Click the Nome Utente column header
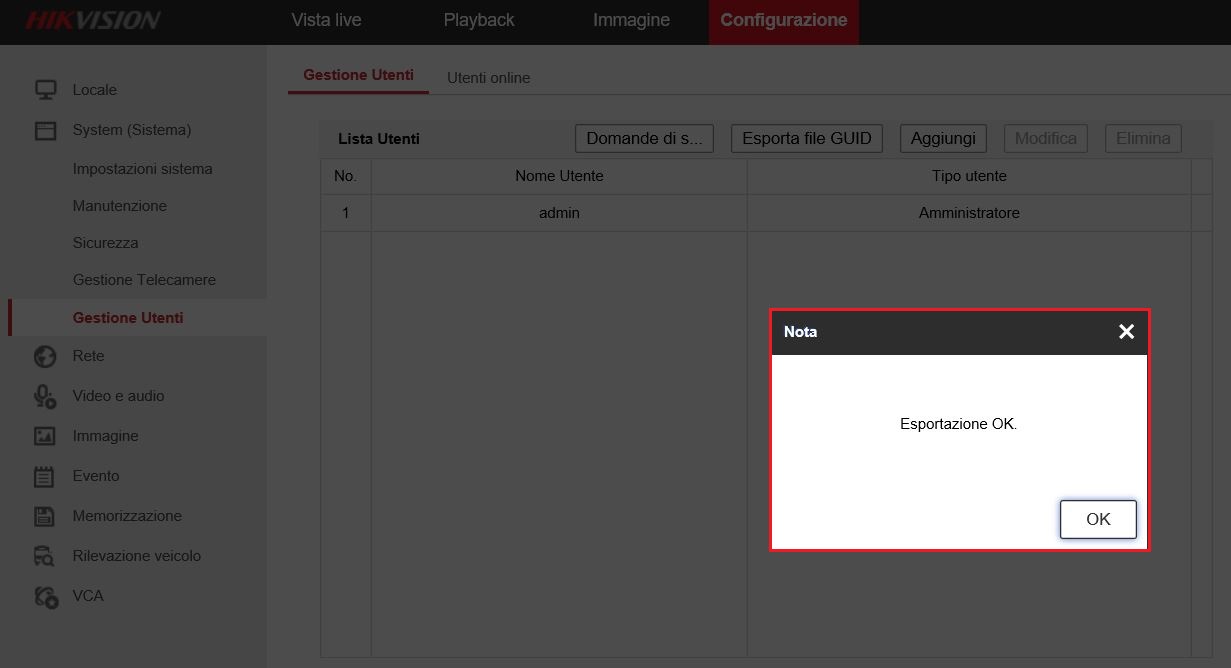Image resolution: width=1231 pixels, height=668 pixels. (559, 176)
